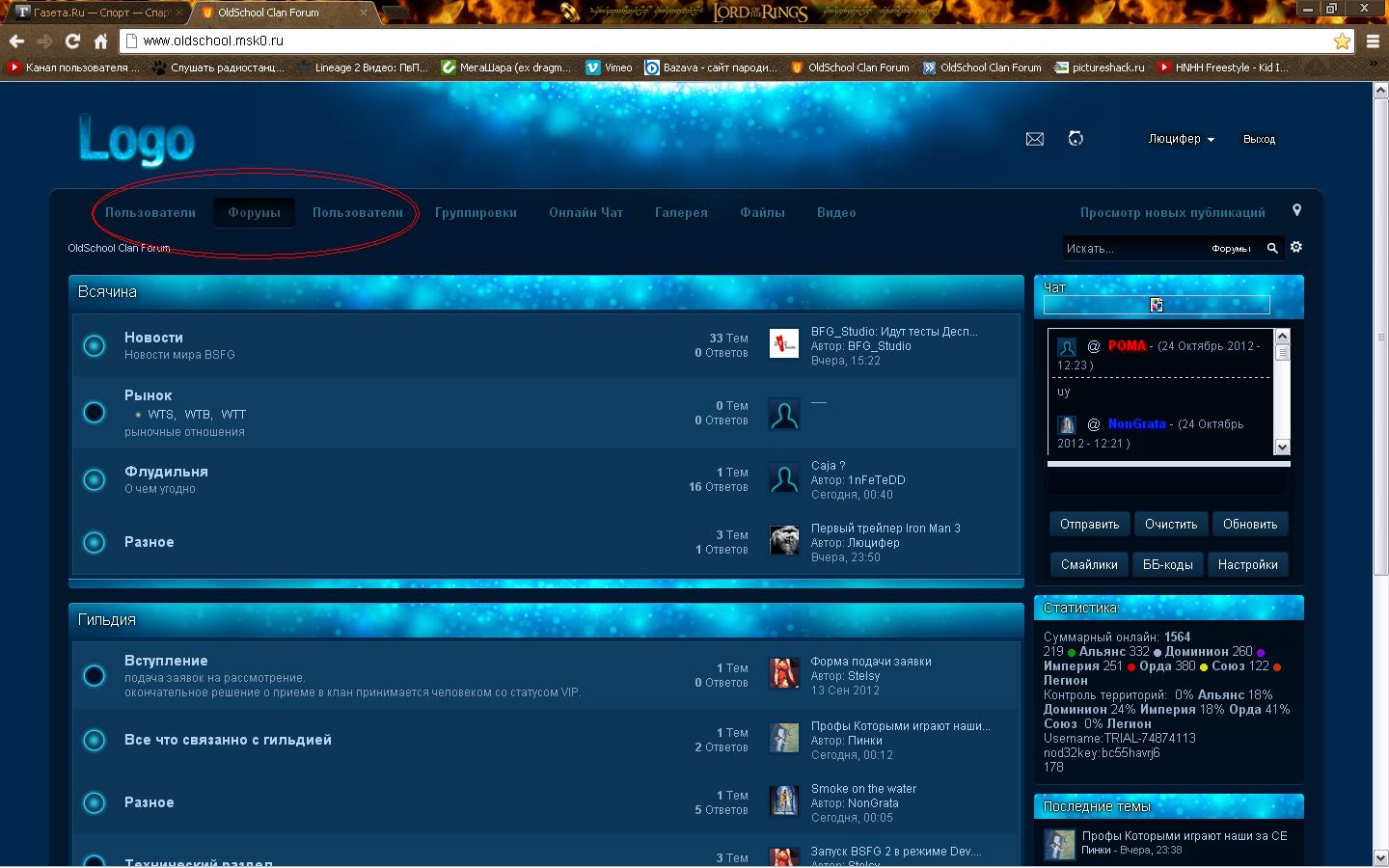Image resolution: width=1389 pixels, height=868 pixels.
Task: Open topic Первый трейлер Iron Man 3
Action: pos(885,529)
